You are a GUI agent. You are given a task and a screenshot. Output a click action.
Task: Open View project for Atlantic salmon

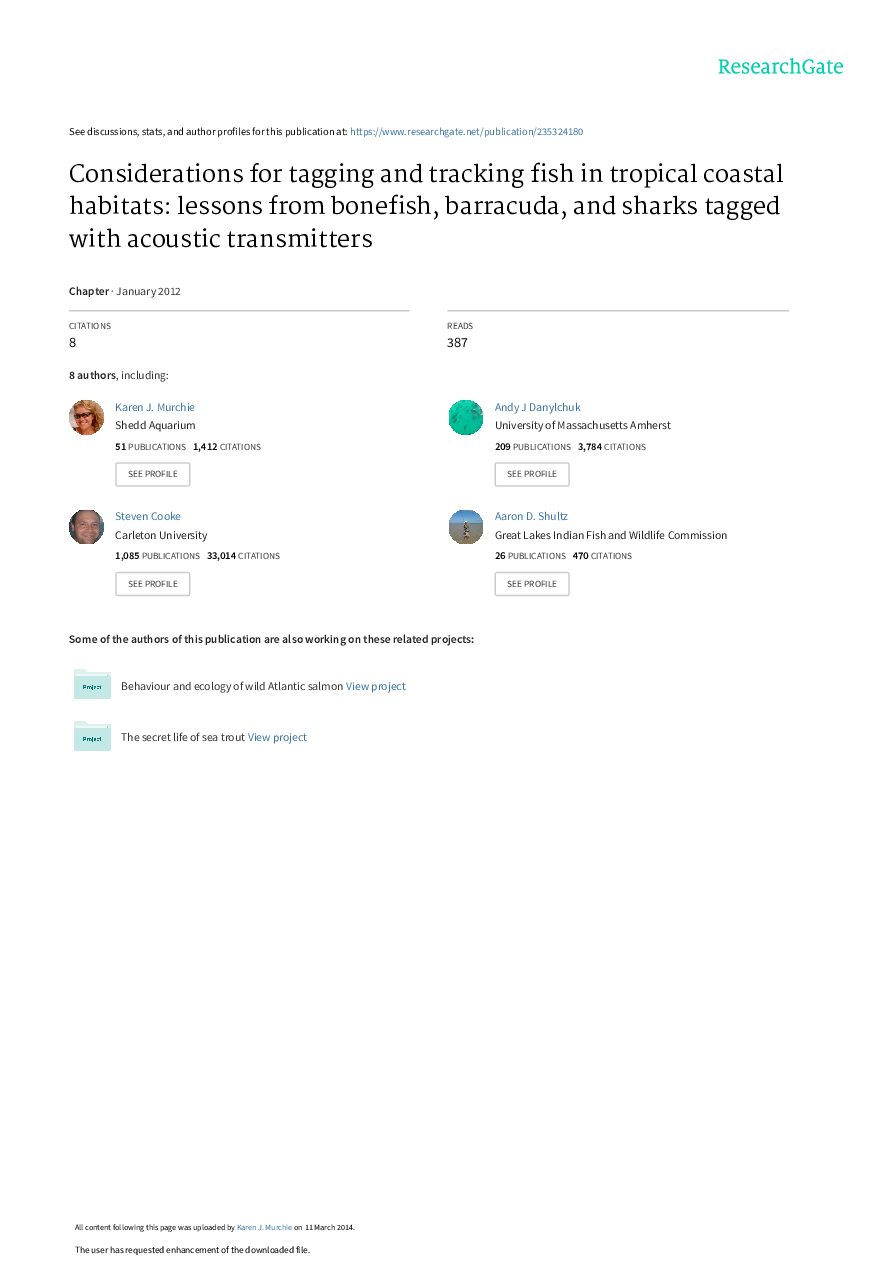coord(376,686)
